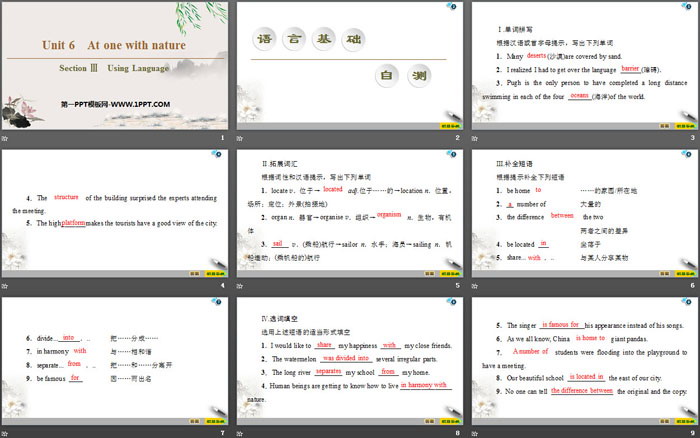The height and width of the screenshot is (438, 700).
Task: Click the blue corner icon on slide 3
Action: pos(687,6)
